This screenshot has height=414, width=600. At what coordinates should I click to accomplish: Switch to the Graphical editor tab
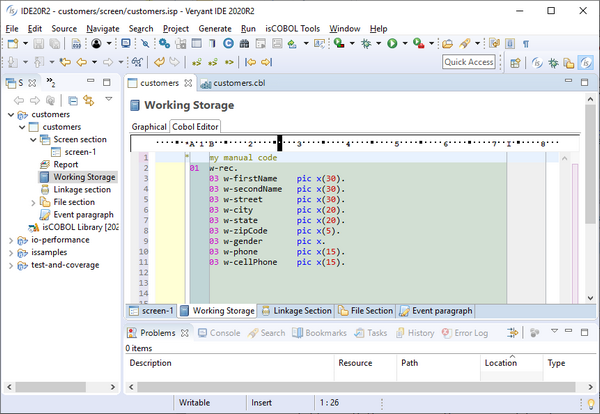[x=149, y=127]
